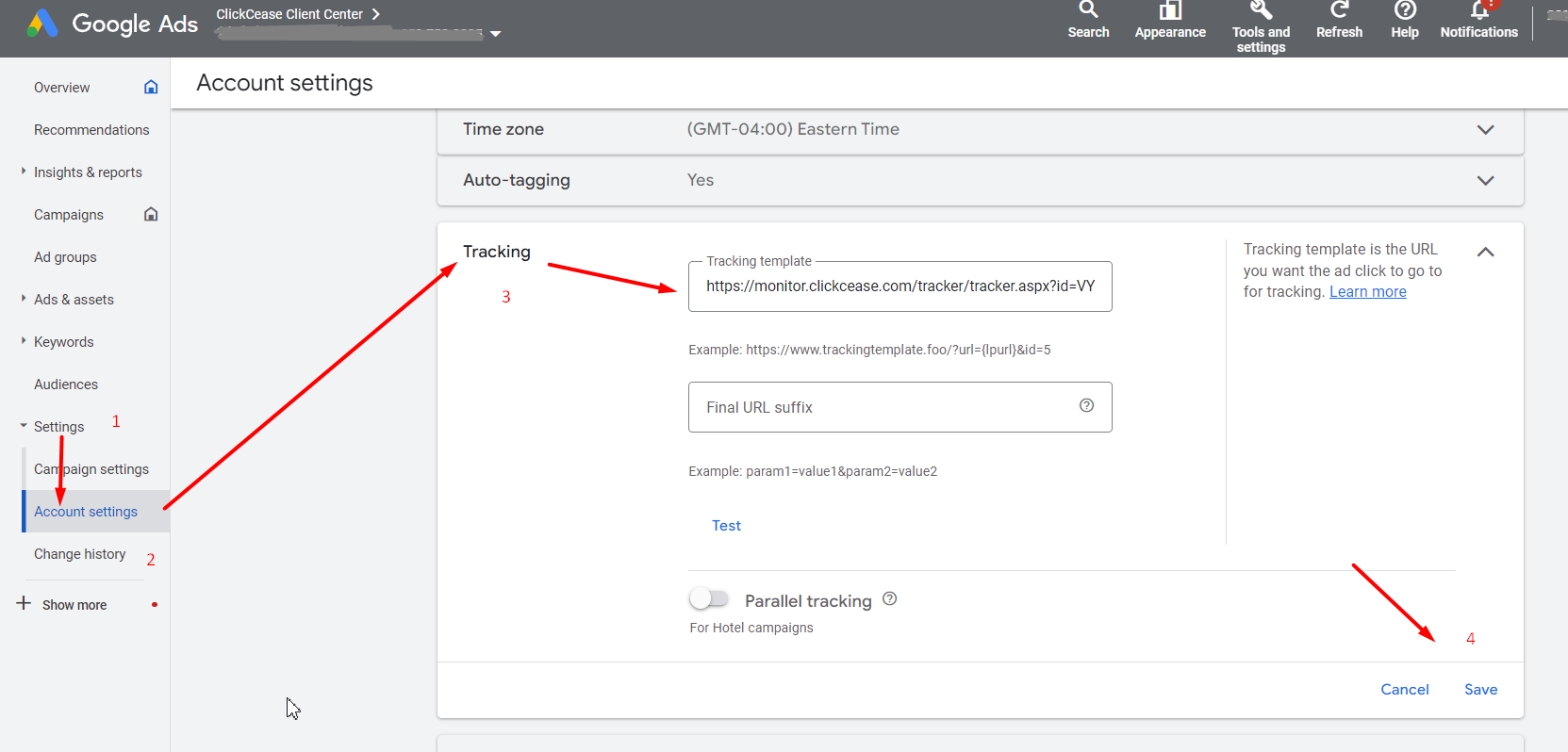The height and width of the screenshot is (752, 1568).
Task: Toggle the Parallel tracking switch
Action: coord(709,598)
